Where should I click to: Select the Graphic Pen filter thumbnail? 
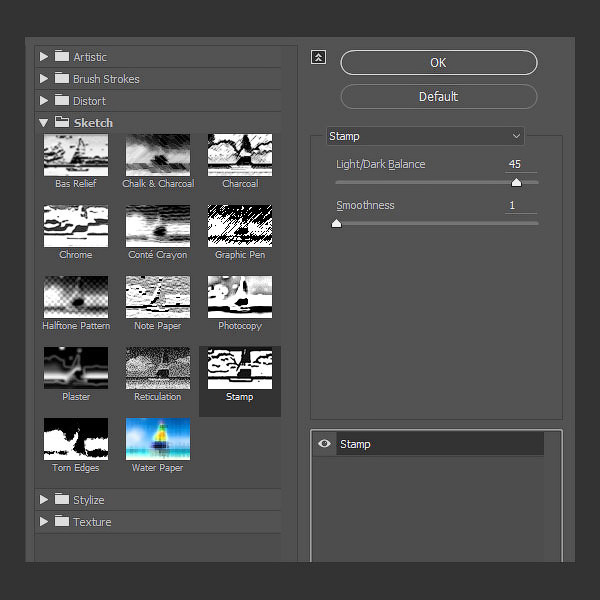coord(240,226)
